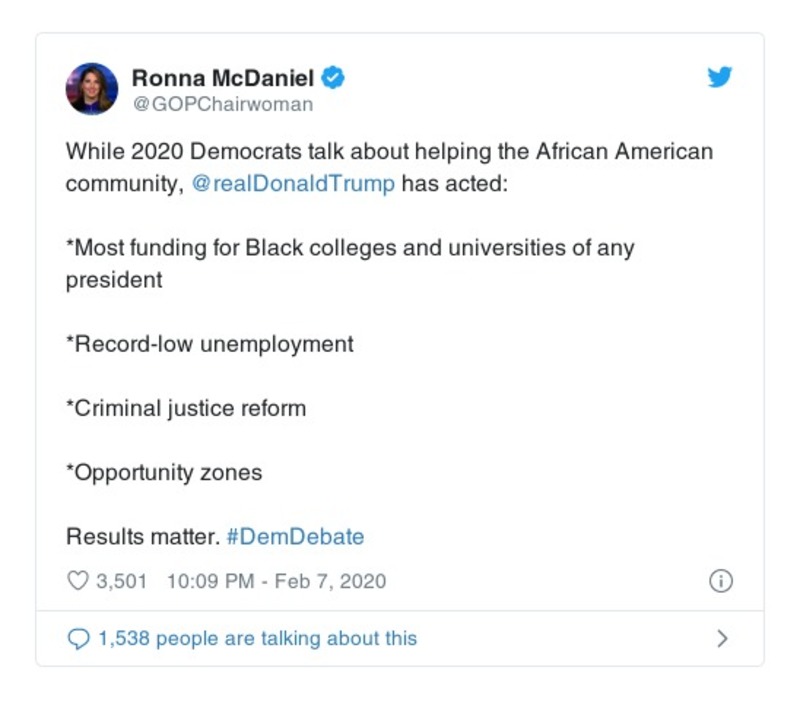
Task: Click the "Opportunity zones" line
Action: (x=164, y=472)
